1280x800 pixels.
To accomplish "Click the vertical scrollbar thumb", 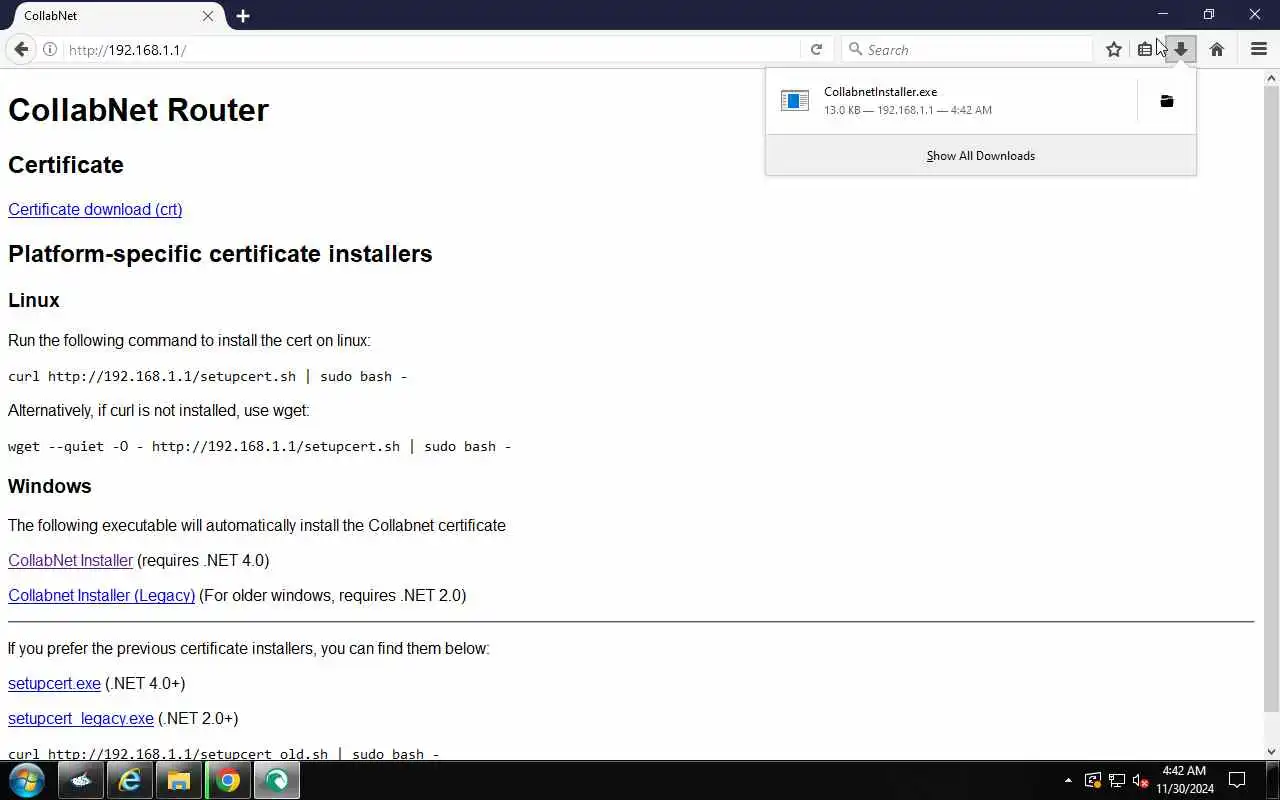I will point(1272,398).
